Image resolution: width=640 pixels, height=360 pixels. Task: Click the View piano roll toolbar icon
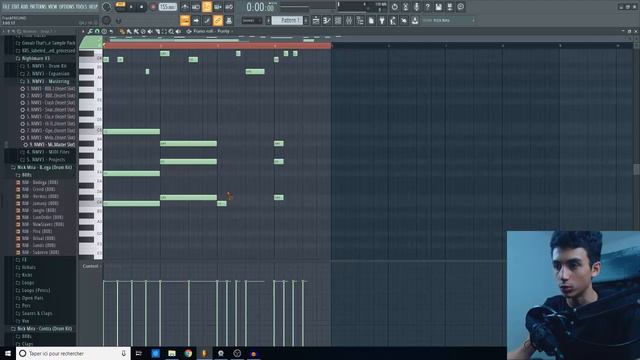click(x=327, y=20)
